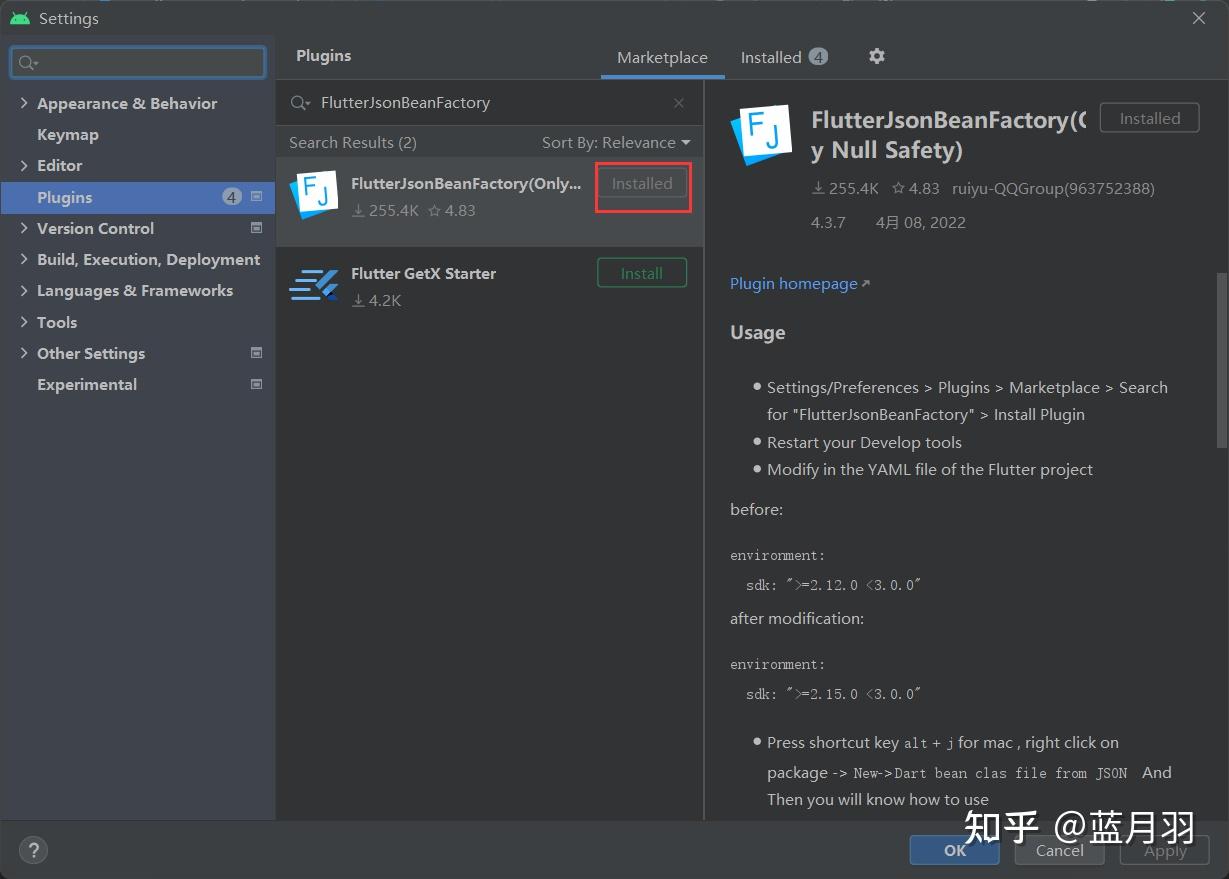Viewport: 1229px width, 879px height.
Task: Open the Plugin homepage link
Action: point(793,283)
